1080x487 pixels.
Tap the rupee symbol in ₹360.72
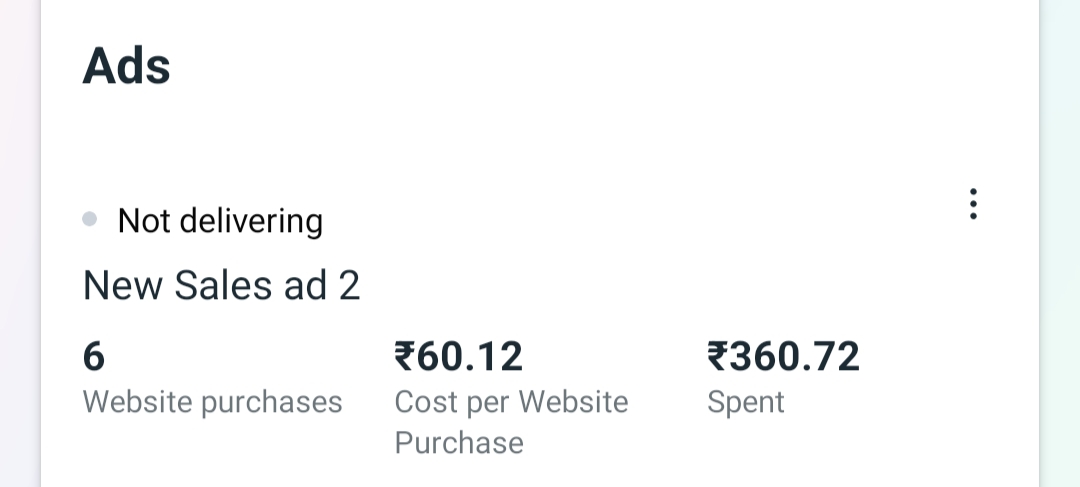click(718, 356)
